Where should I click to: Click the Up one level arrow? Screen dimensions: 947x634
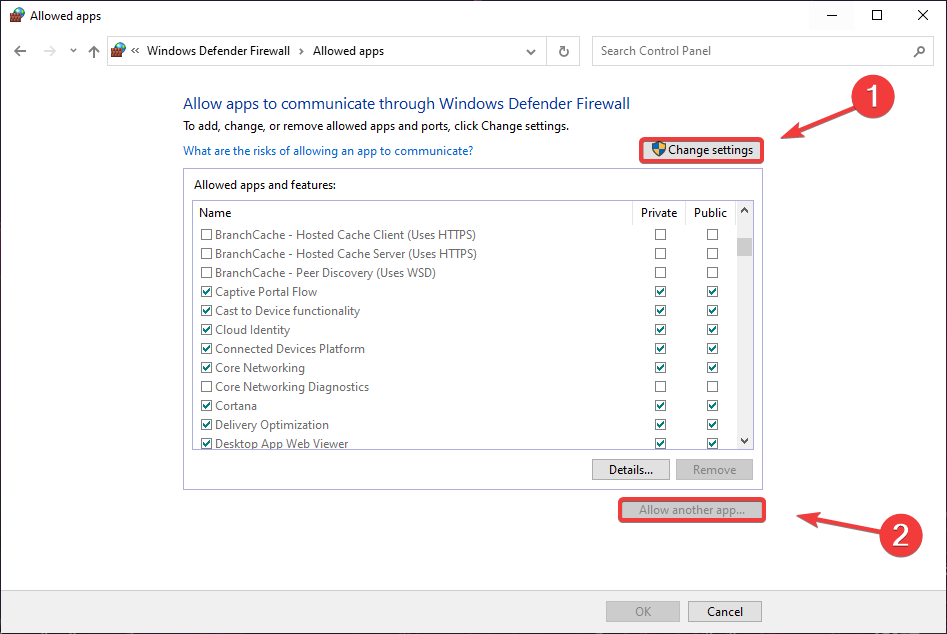click(x=94, y=51)
